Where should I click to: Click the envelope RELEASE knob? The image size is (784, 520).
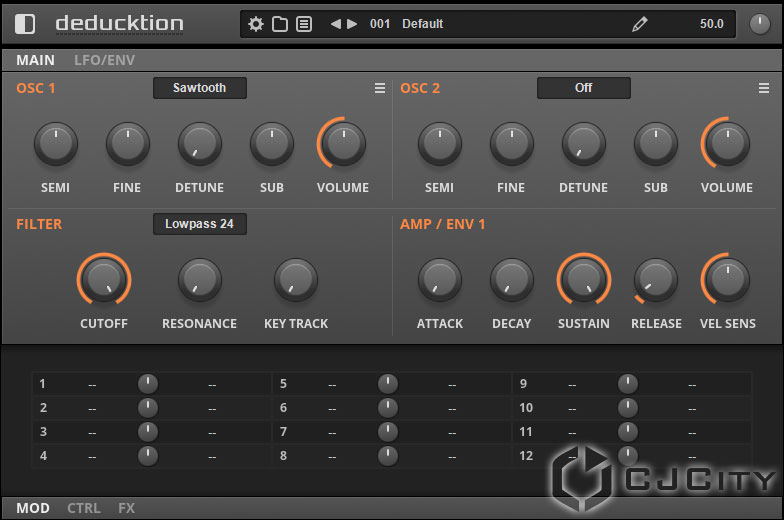(656, 280)
